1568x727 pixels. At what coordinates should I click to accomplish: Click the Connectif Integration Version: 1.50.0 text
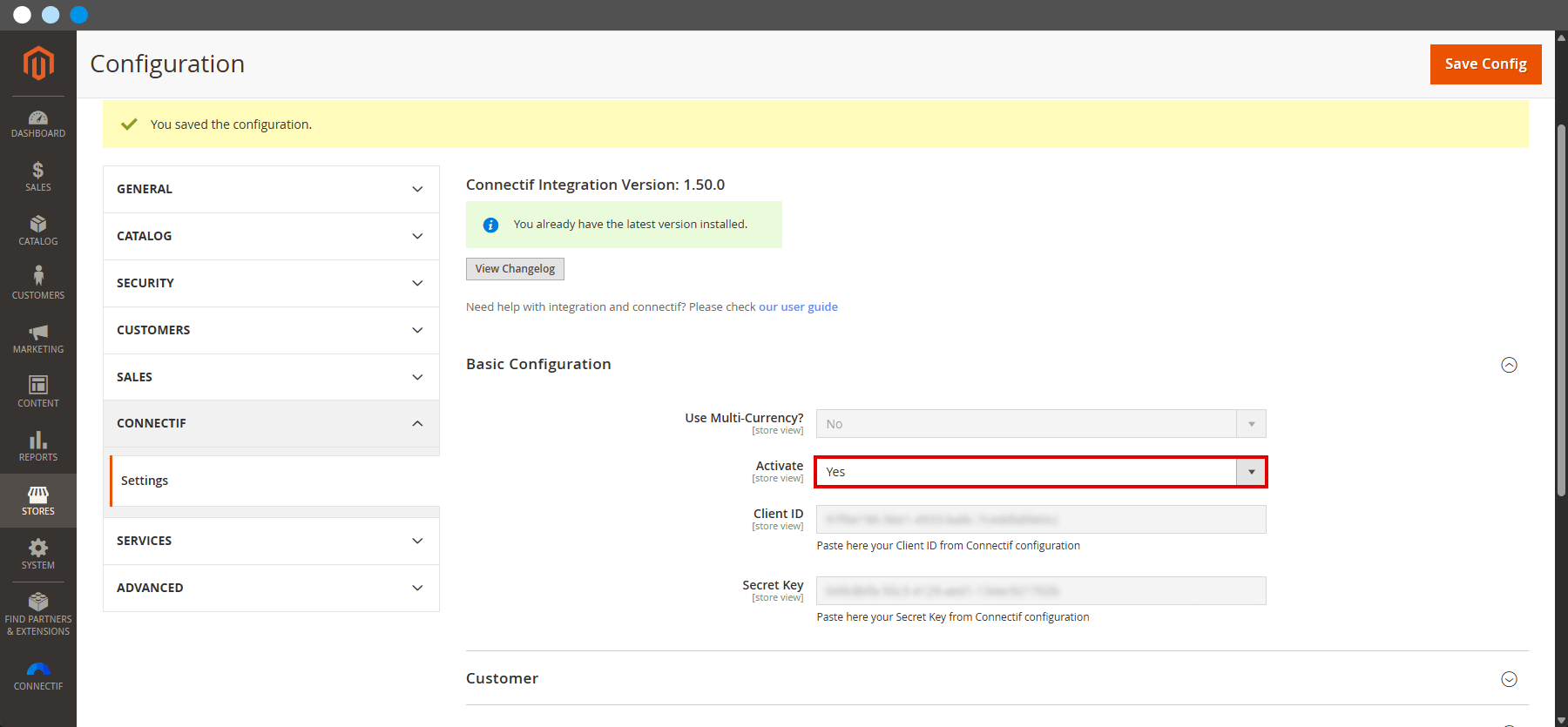[595, 185]
